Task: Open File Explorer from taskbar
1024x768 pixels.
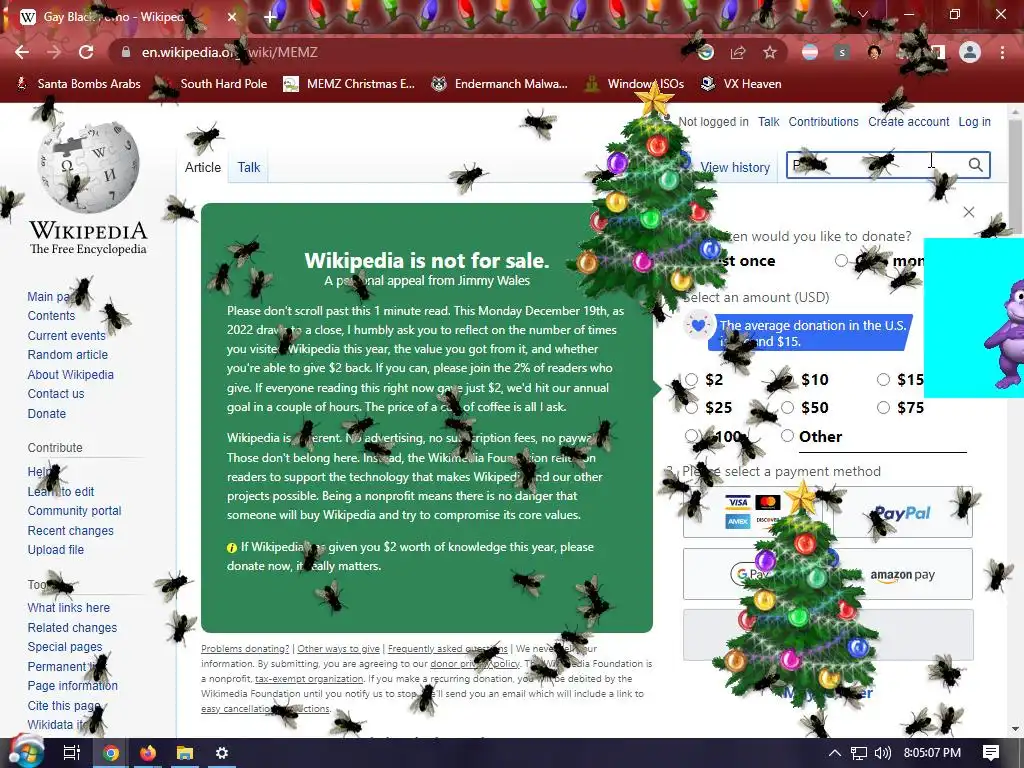Action: [x=185, y=753]
